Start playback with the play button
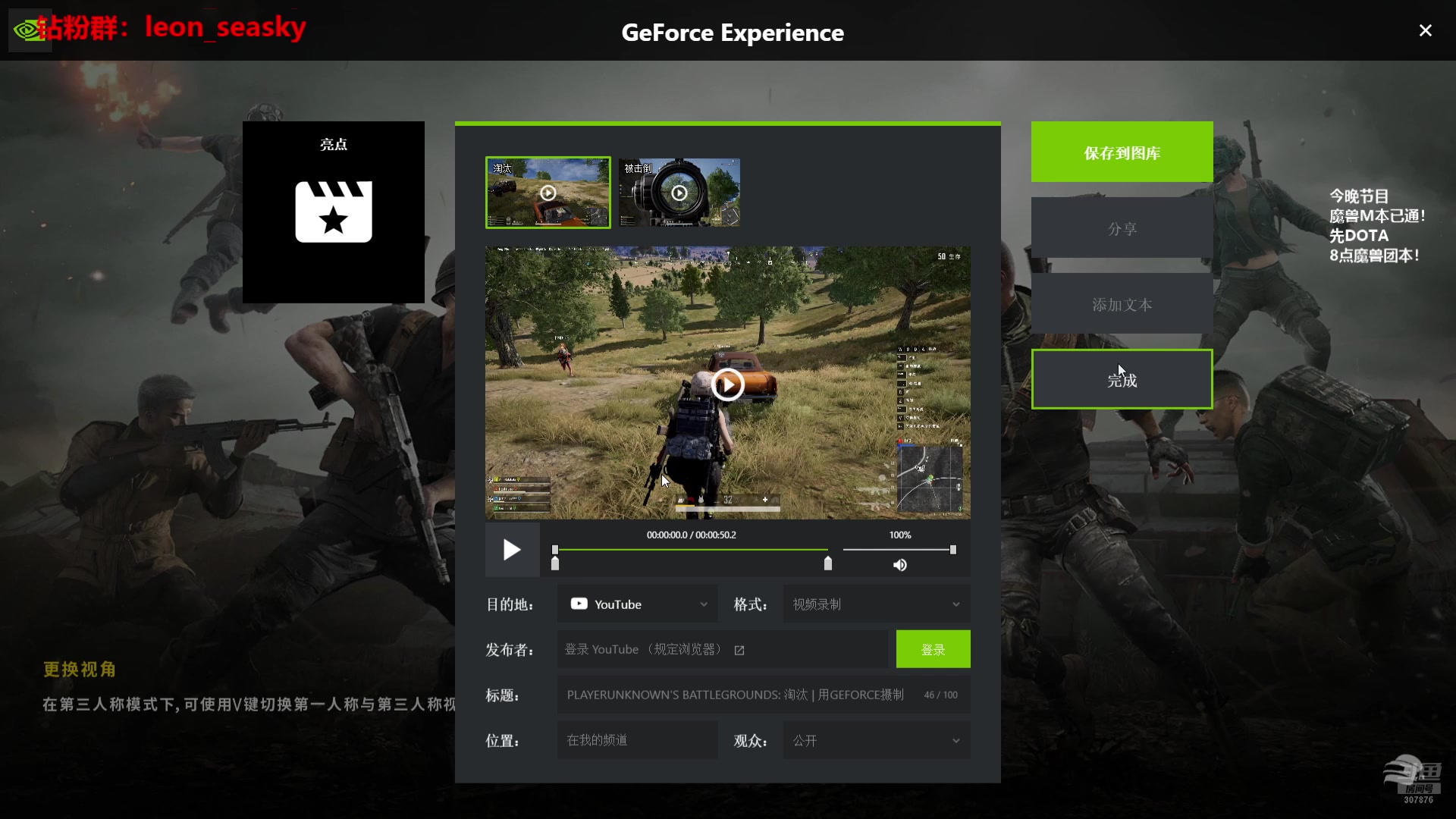The image size is (1456, 819). 513,550
